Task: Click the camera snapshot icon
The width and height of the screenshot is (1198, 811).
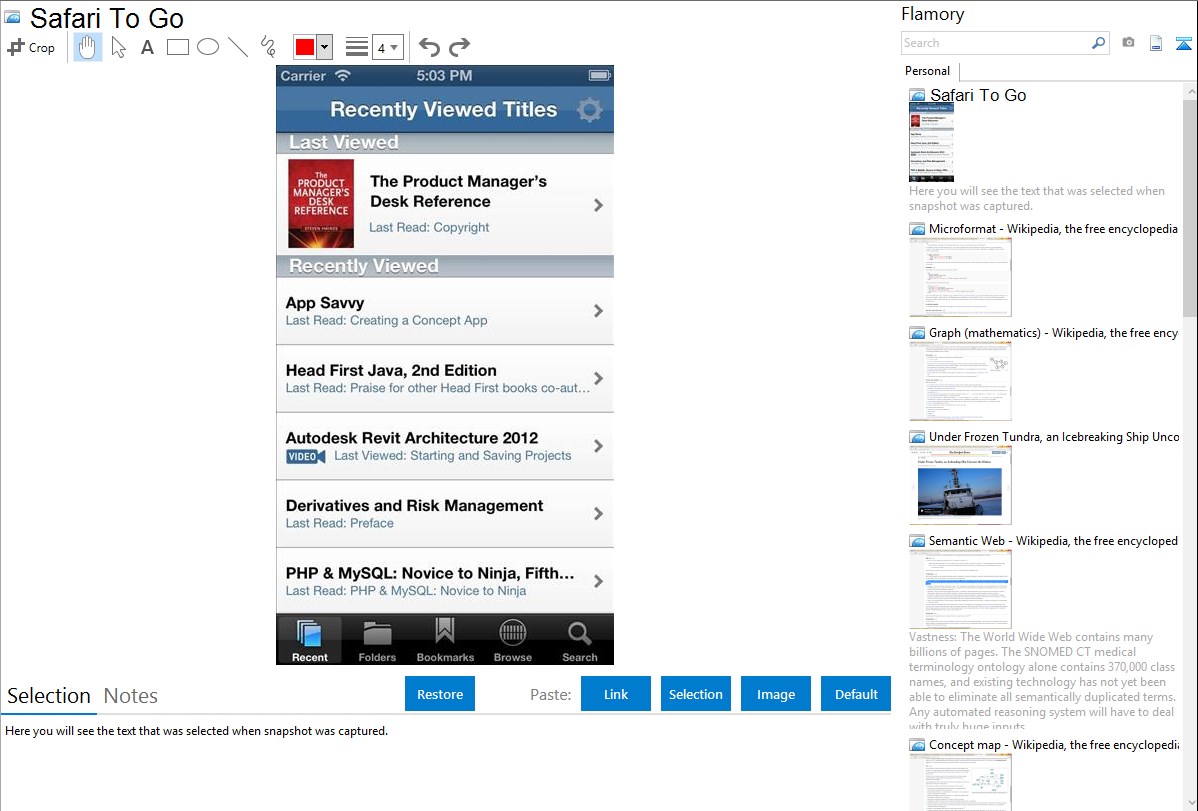Action: pos(1128,43)
